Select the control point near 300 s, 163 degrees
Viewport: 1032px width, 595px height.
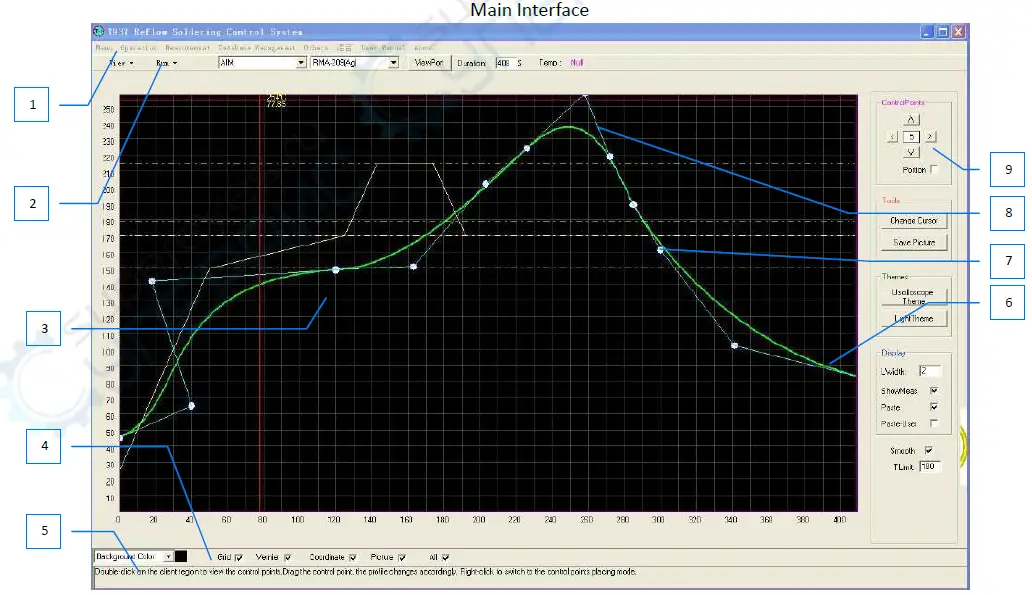[x=661, y=250]
